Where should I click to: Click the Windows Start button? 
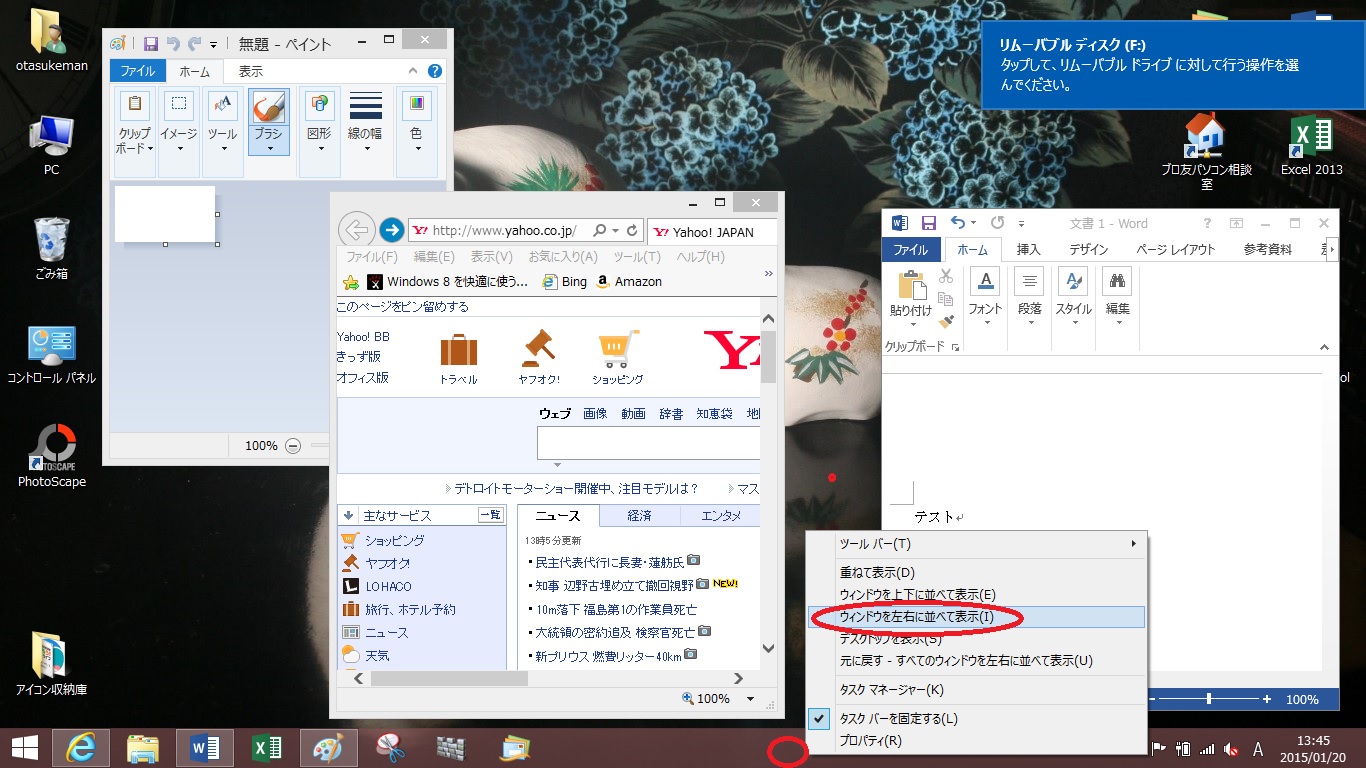(24, 748)
